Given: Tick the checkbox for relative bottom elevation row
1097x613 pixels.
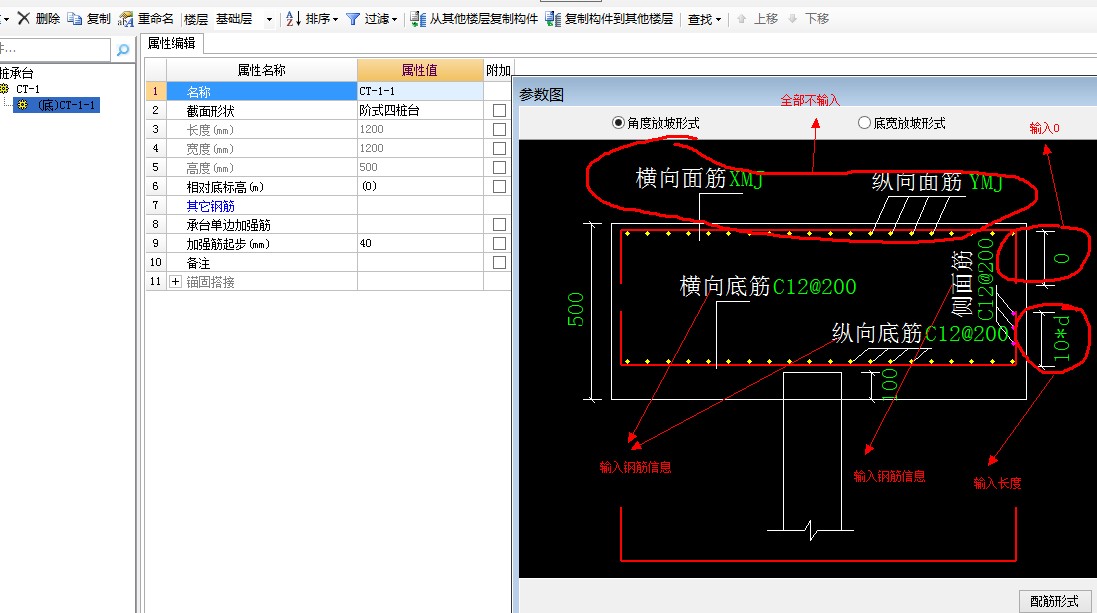Looking at the screenshot, I should pos(499,186).
